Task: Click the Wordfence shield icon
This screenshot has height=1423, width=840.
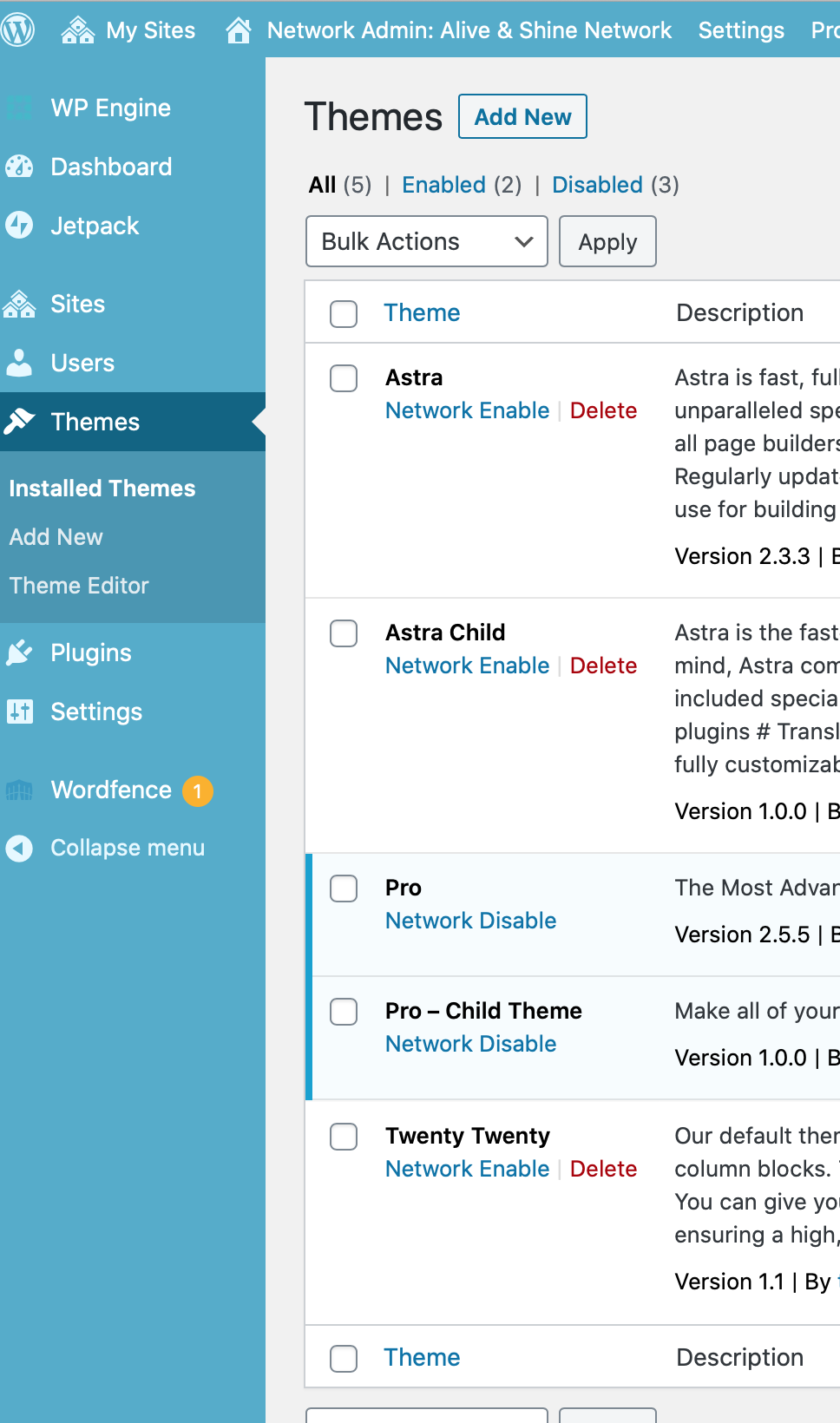Action: click(x=19, y=790)
